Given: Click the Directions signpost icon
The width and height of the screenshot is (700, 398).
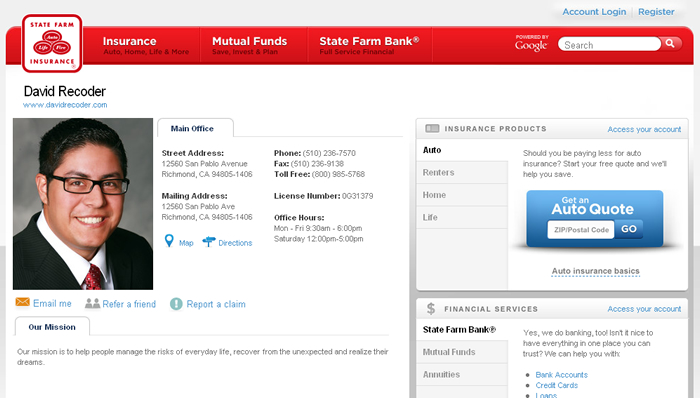Looking at the screenshot, I should (x=209, y=242).
